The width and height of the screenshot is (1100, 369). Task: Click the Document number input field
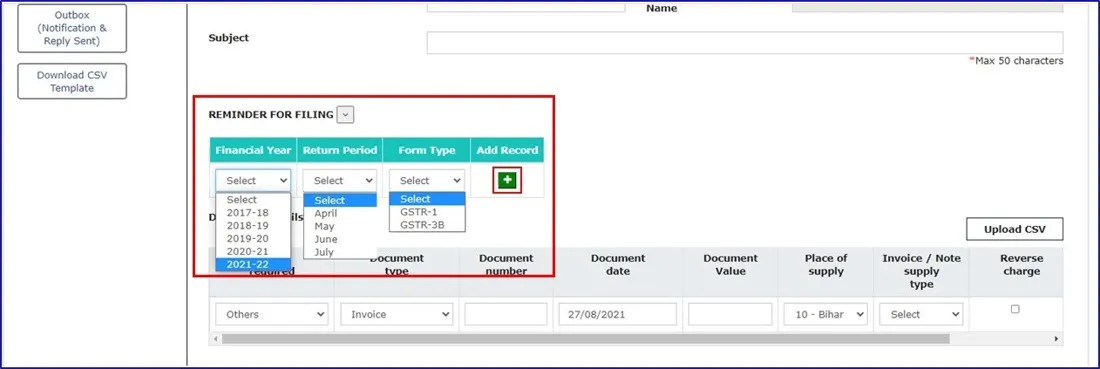point(506,314)
